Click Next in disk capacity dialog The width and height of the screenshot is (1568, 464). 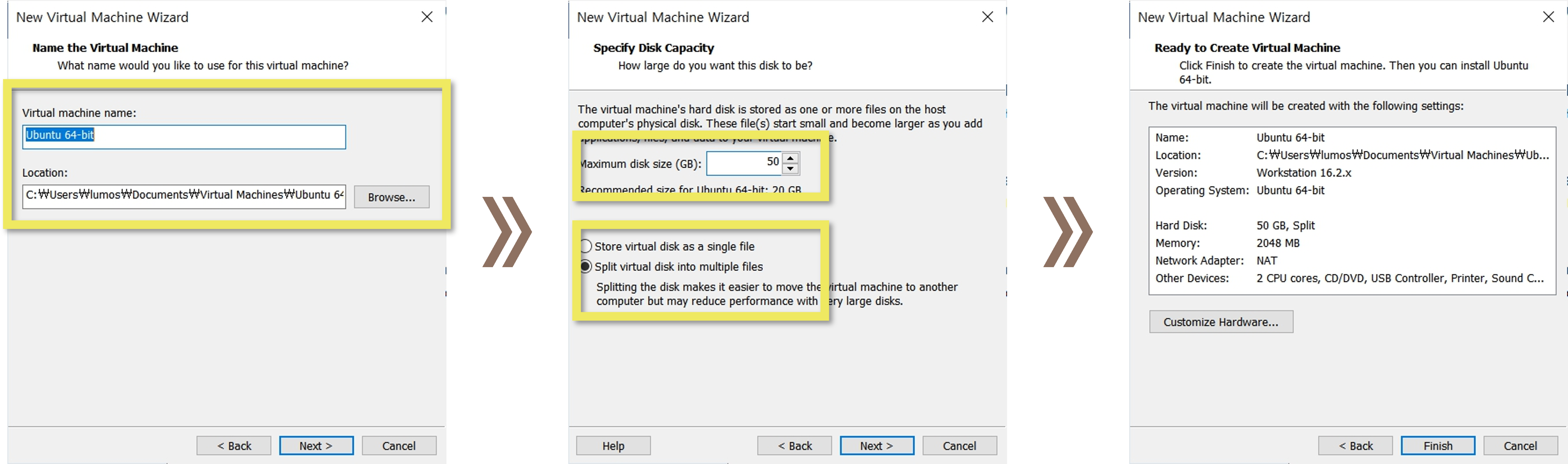pos(877,446)
